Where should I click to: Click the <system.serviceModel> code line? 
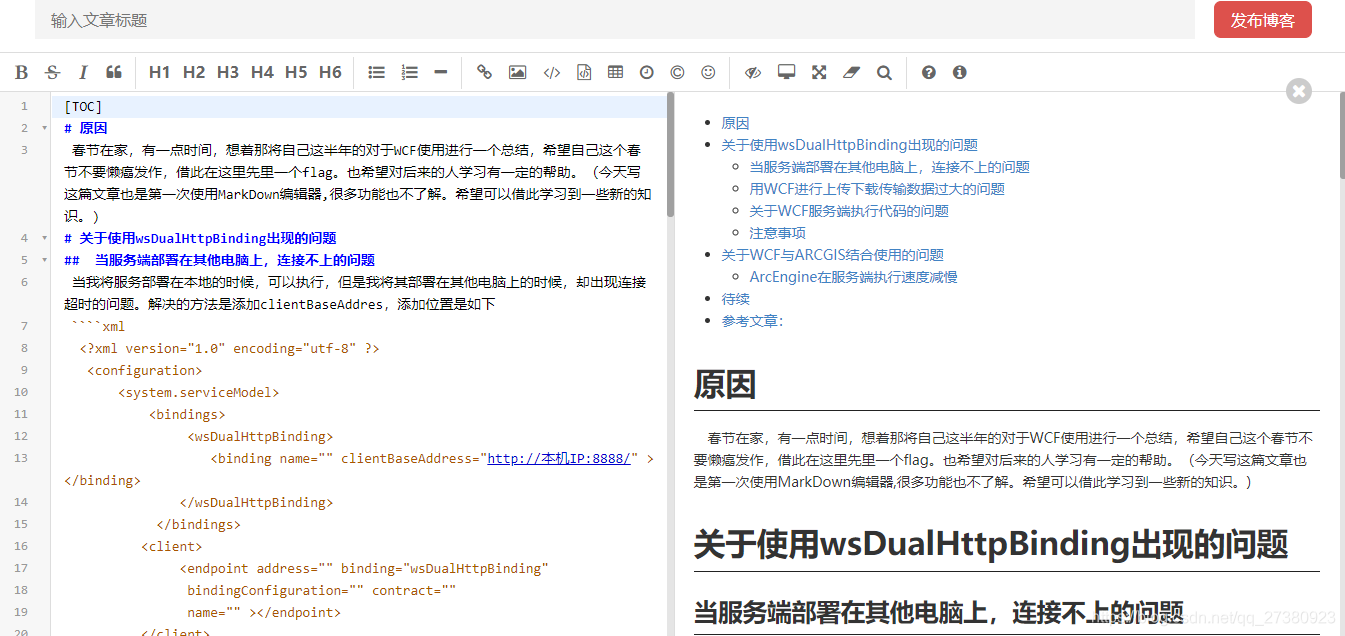[x=199, y=392]
